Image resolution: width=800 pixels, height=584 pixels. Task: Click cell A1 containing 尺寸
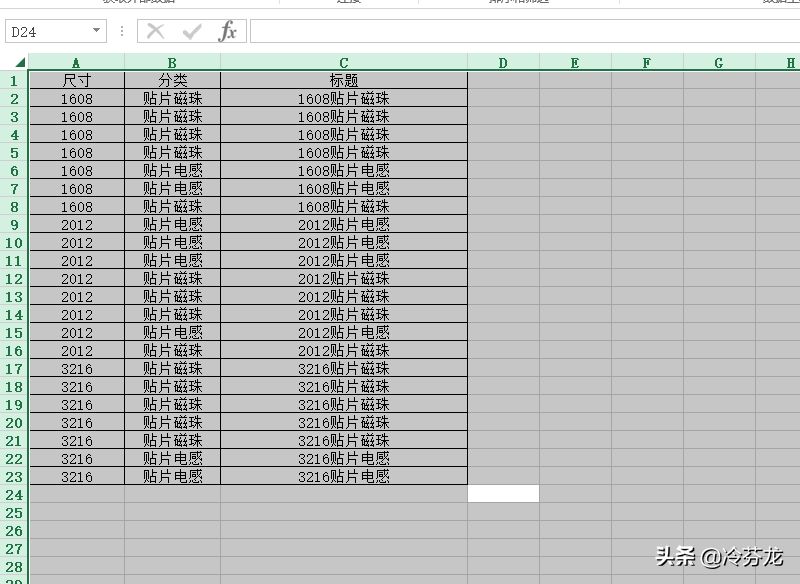coord(77,81)
